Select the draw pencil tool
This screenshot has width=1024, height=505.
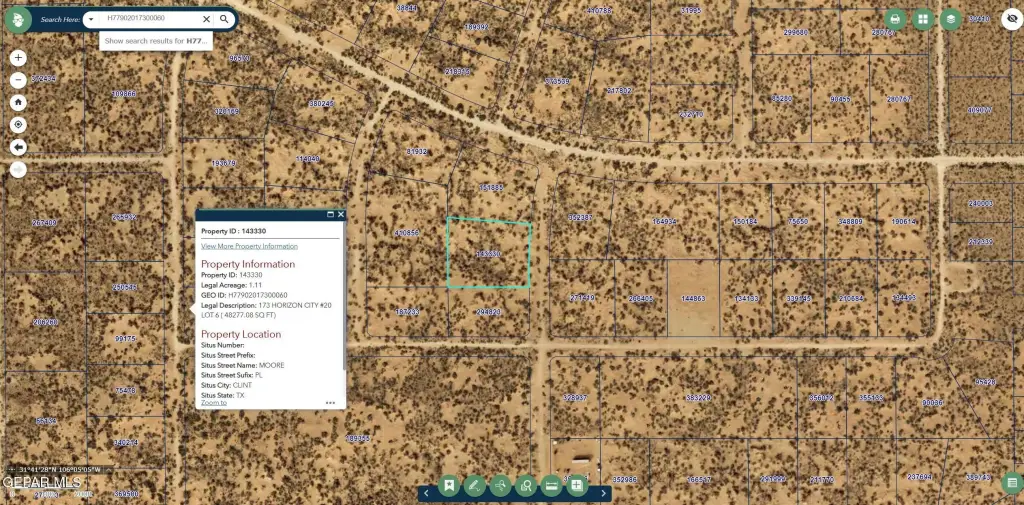point(474,486)
